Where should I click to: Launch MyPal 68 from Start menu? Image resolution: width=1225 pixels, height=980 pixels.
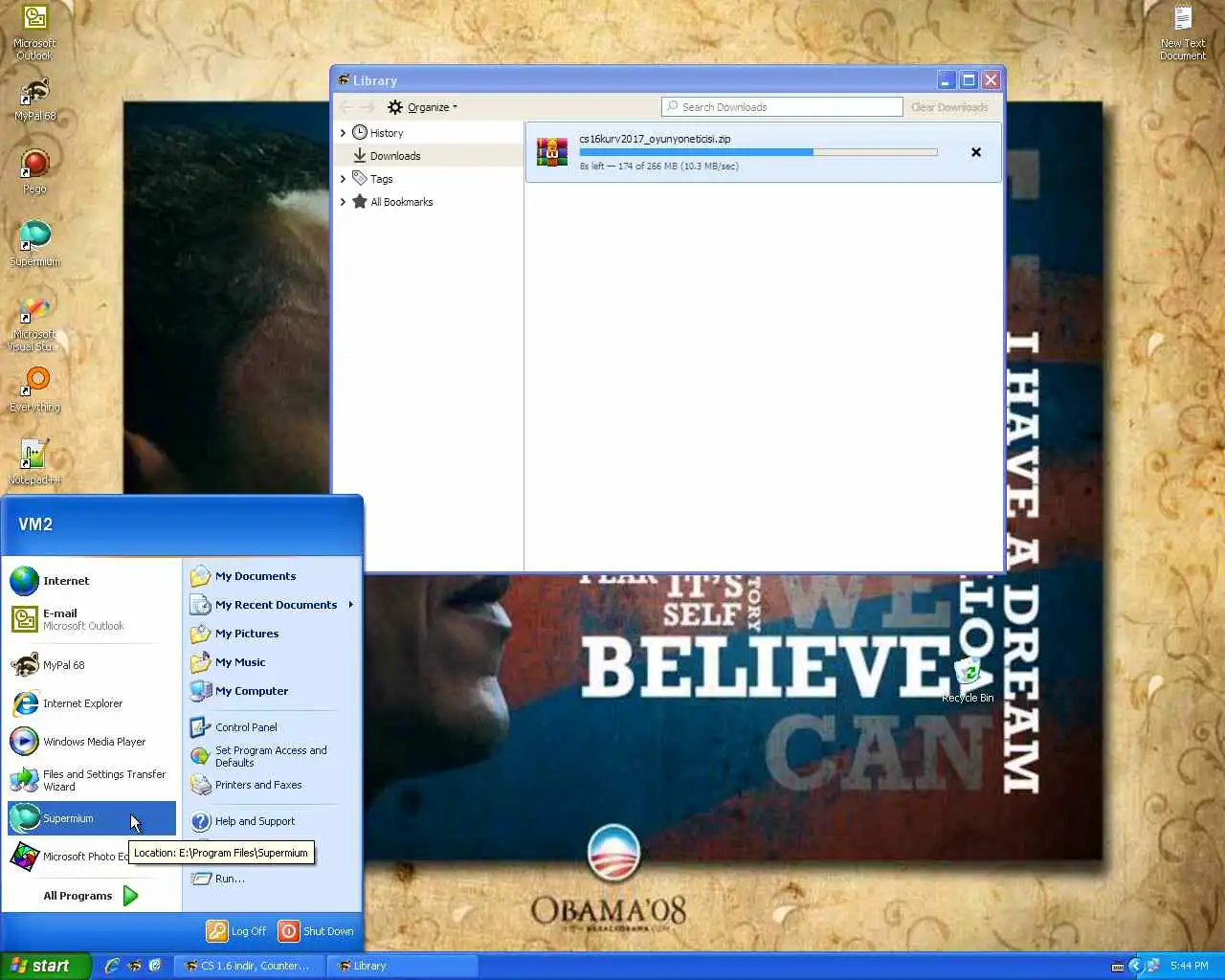(x=92, y=665)
